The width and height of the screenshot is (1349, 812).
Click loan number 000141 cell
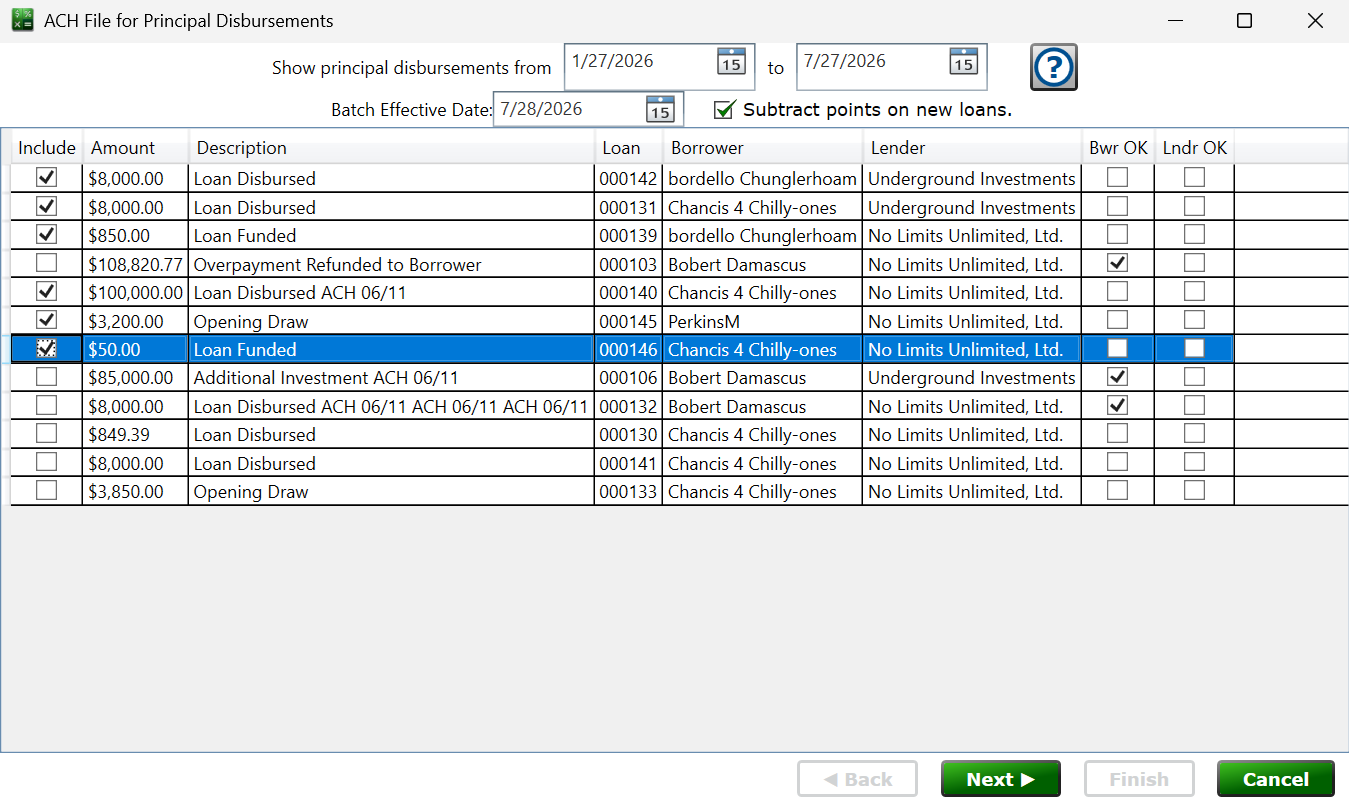click(628, 464)
